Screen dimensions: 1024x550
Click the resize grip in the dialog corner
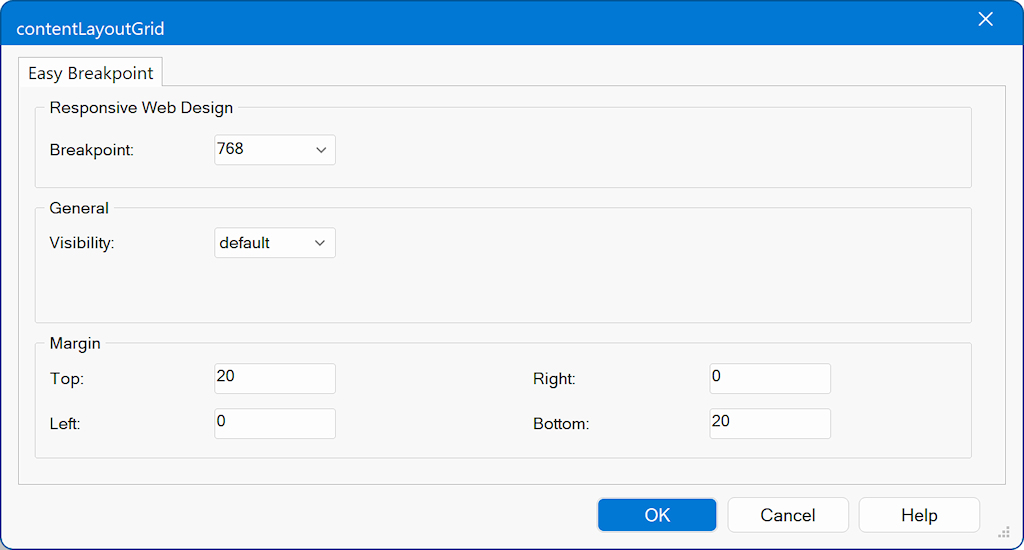click(x=1003, y=531)
